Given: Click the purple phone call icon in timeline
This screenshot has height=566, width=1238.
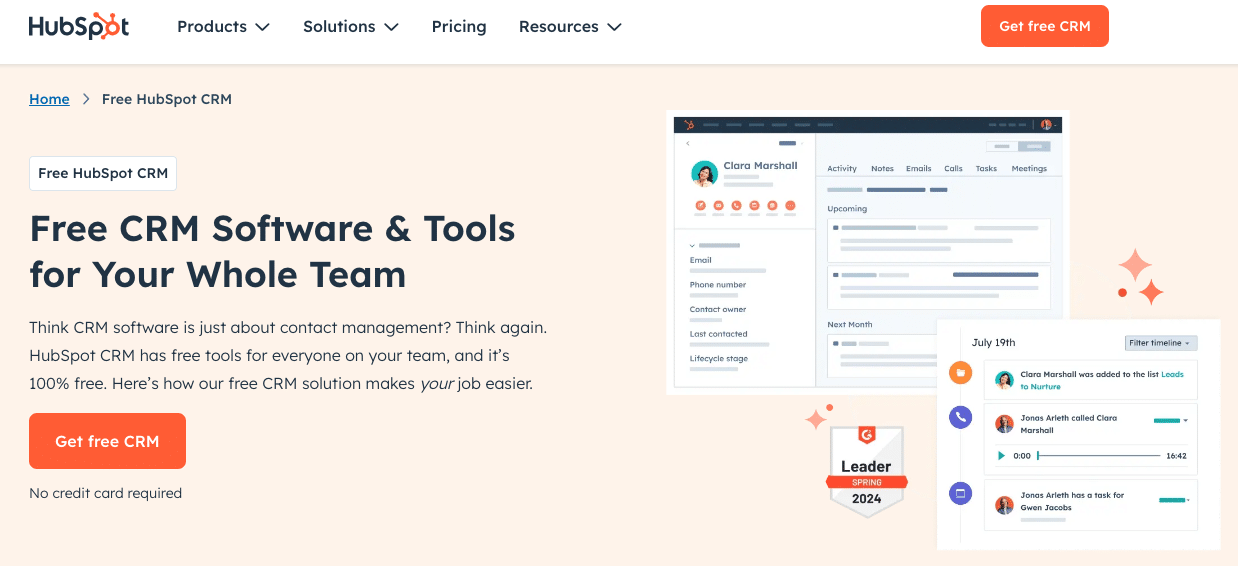Looking at the screenshot, I should click(x=960, y=418).
